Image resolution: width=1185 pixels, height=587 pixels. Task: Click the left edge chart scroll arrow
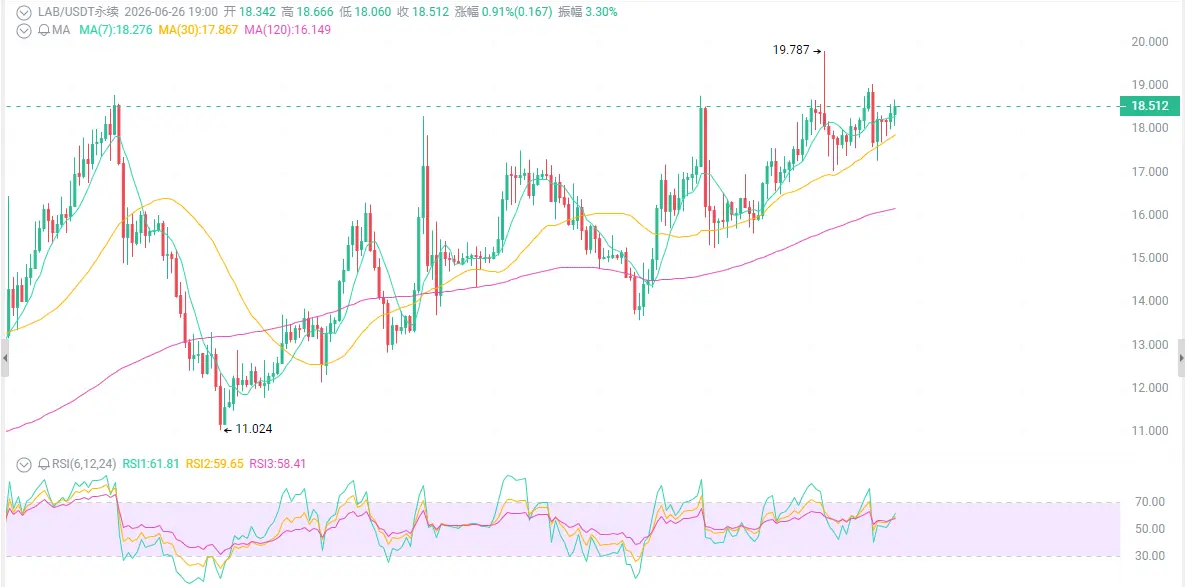[3, 358]
